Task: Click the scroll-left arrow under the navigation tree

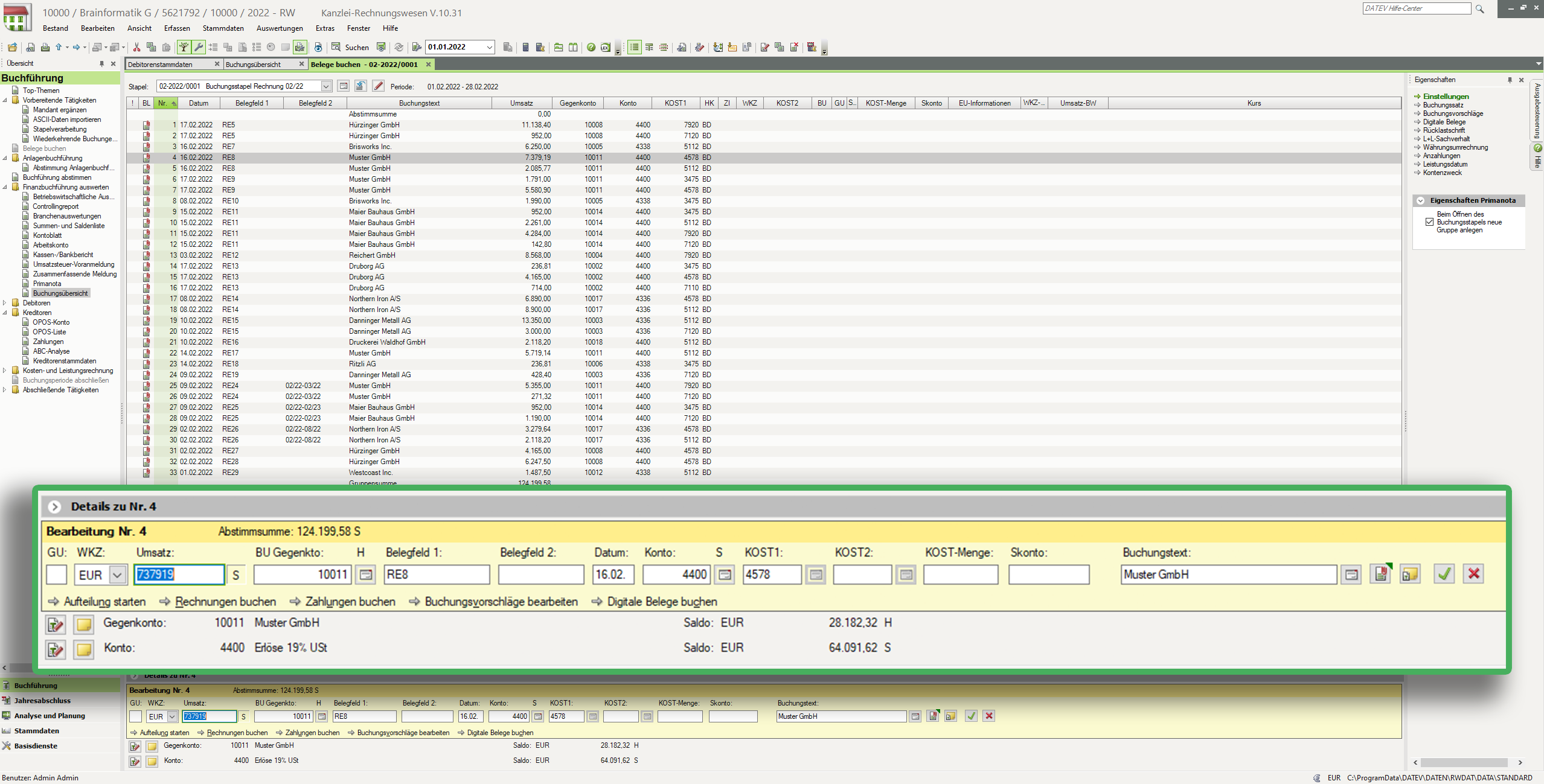Action: pos(5,668)
